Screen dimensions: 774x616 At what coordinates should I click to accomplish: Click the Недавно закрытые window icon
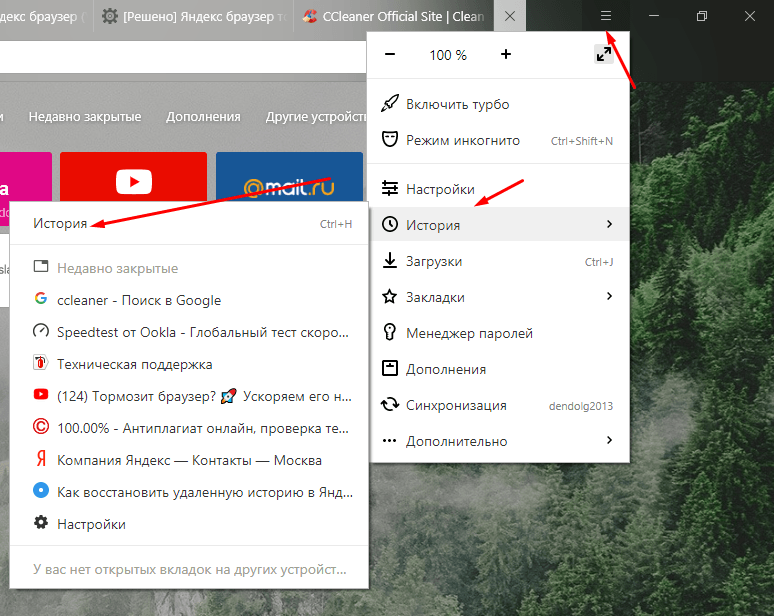coord(41,267)
